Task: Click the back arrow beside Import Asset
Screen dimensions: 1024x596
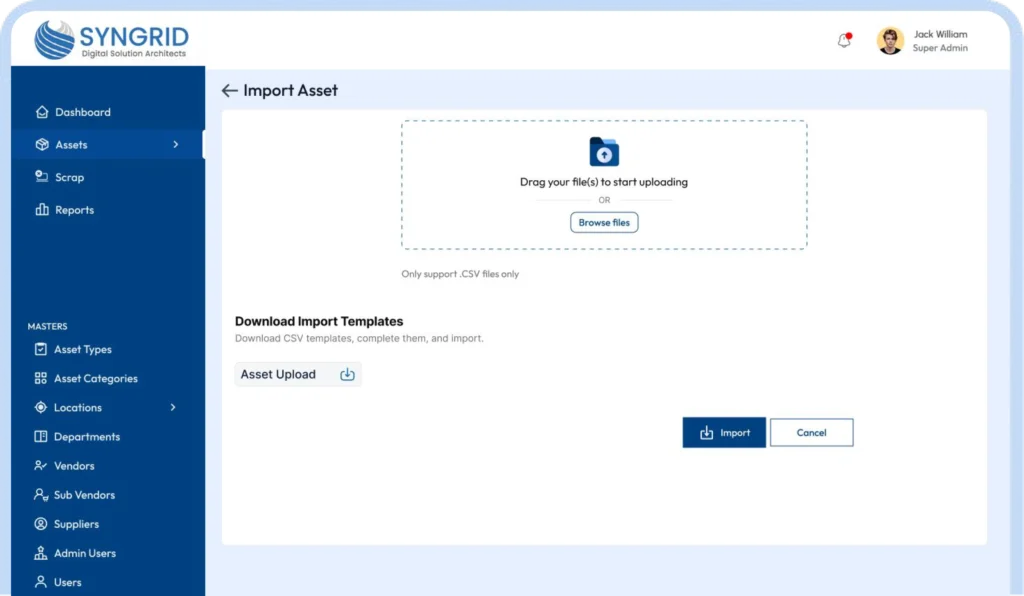Action: 229,91
